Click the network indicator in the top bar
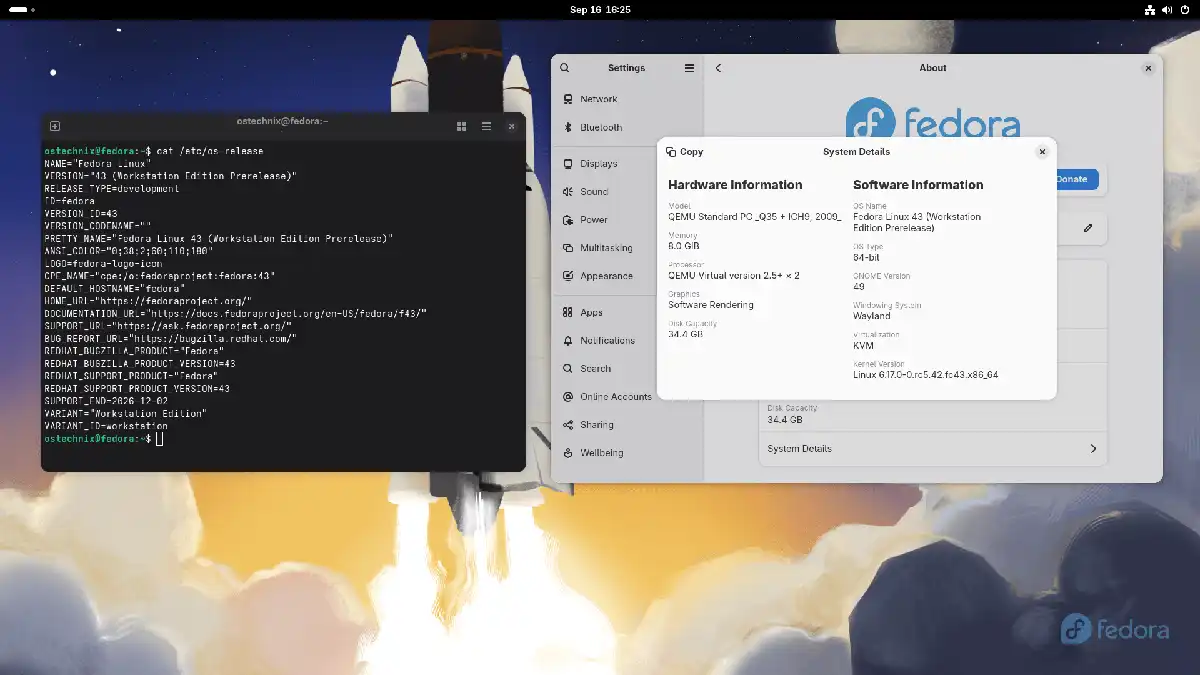Image resolution: width=1200 pixels, height=675 pixels. click(1152, 10)
